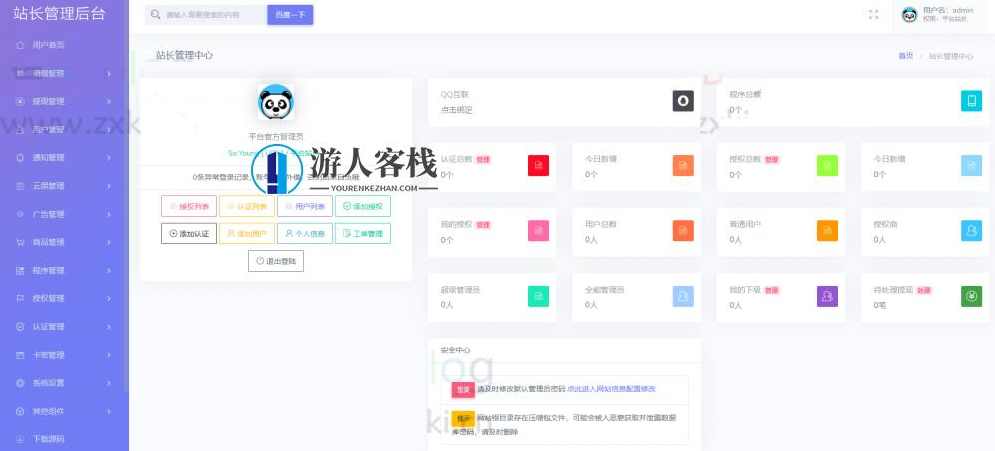Click the 系统设置 gear icon
This screenshot has width=995, height=451.
click(20, 382)
